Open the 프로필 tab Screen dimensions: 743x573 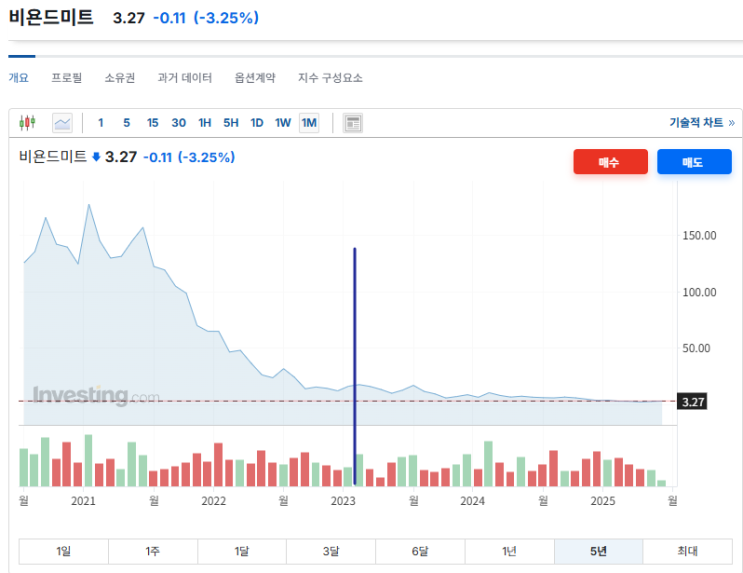[67, 78]
